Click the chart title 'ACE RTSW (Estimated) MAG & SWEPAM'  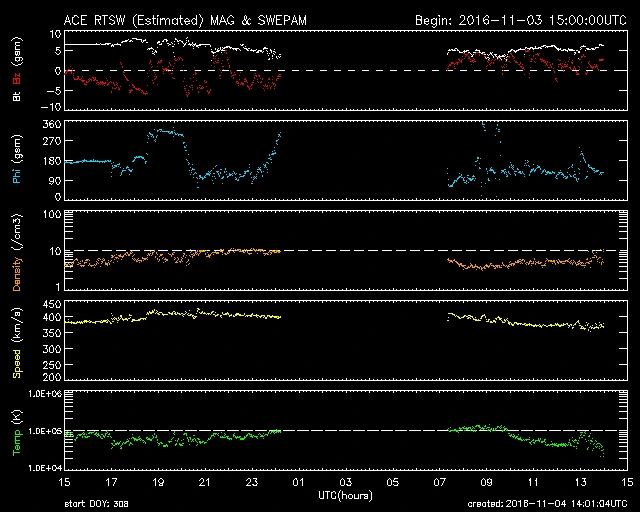[185, 20]
